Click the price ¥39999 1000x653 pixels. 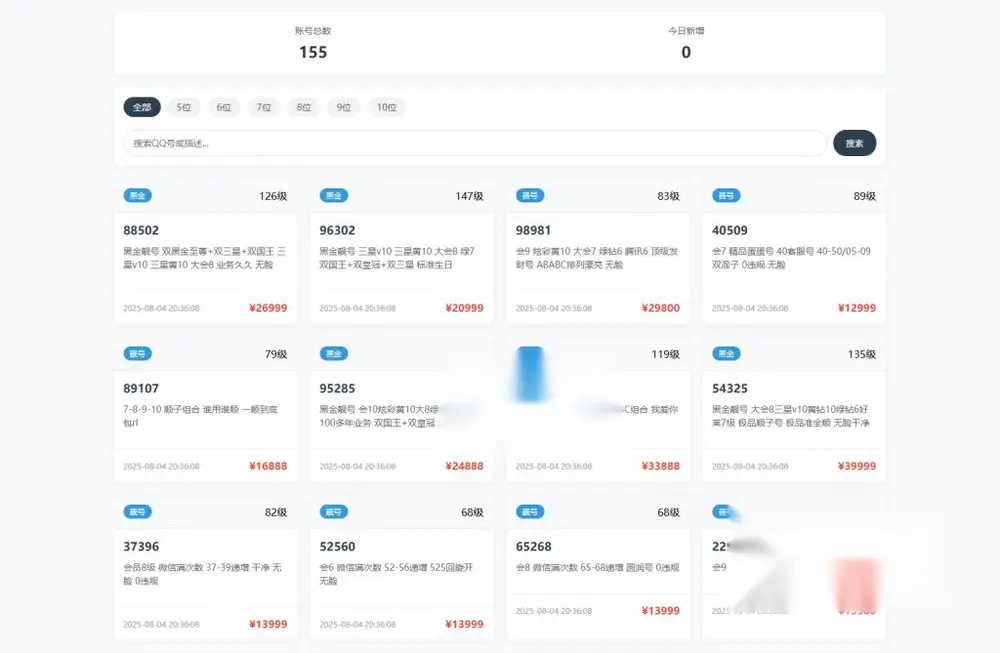click(x=857, y=466)
